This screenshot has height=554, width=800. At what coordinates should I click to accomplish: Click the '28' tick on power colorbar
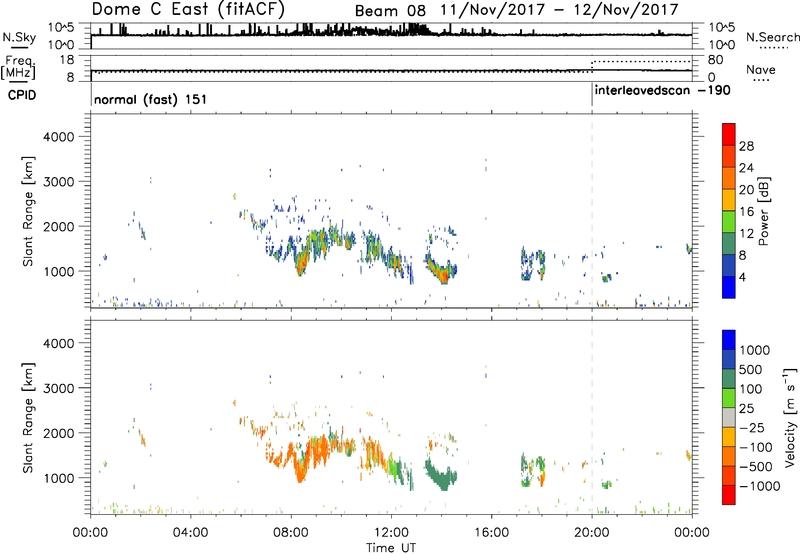pos(746,146)
